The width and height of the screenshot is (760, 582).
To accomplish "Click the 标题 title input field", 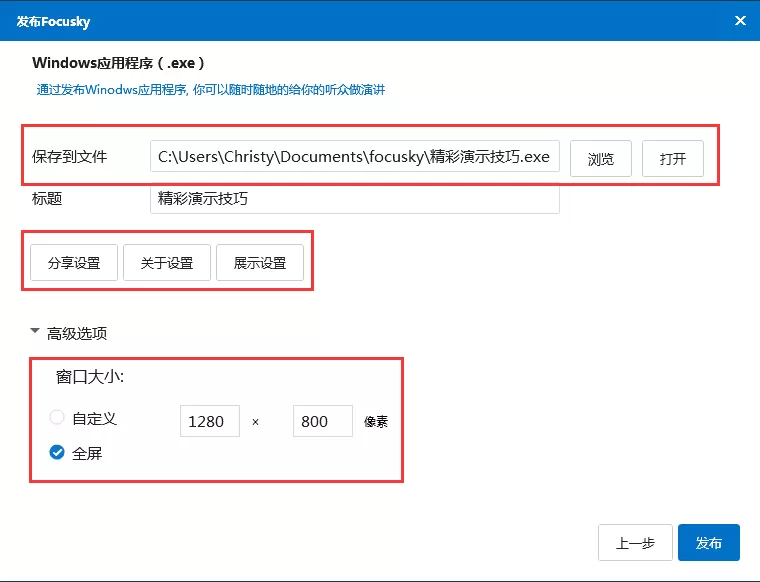I will pyautogui.click(x=355, y=198).
